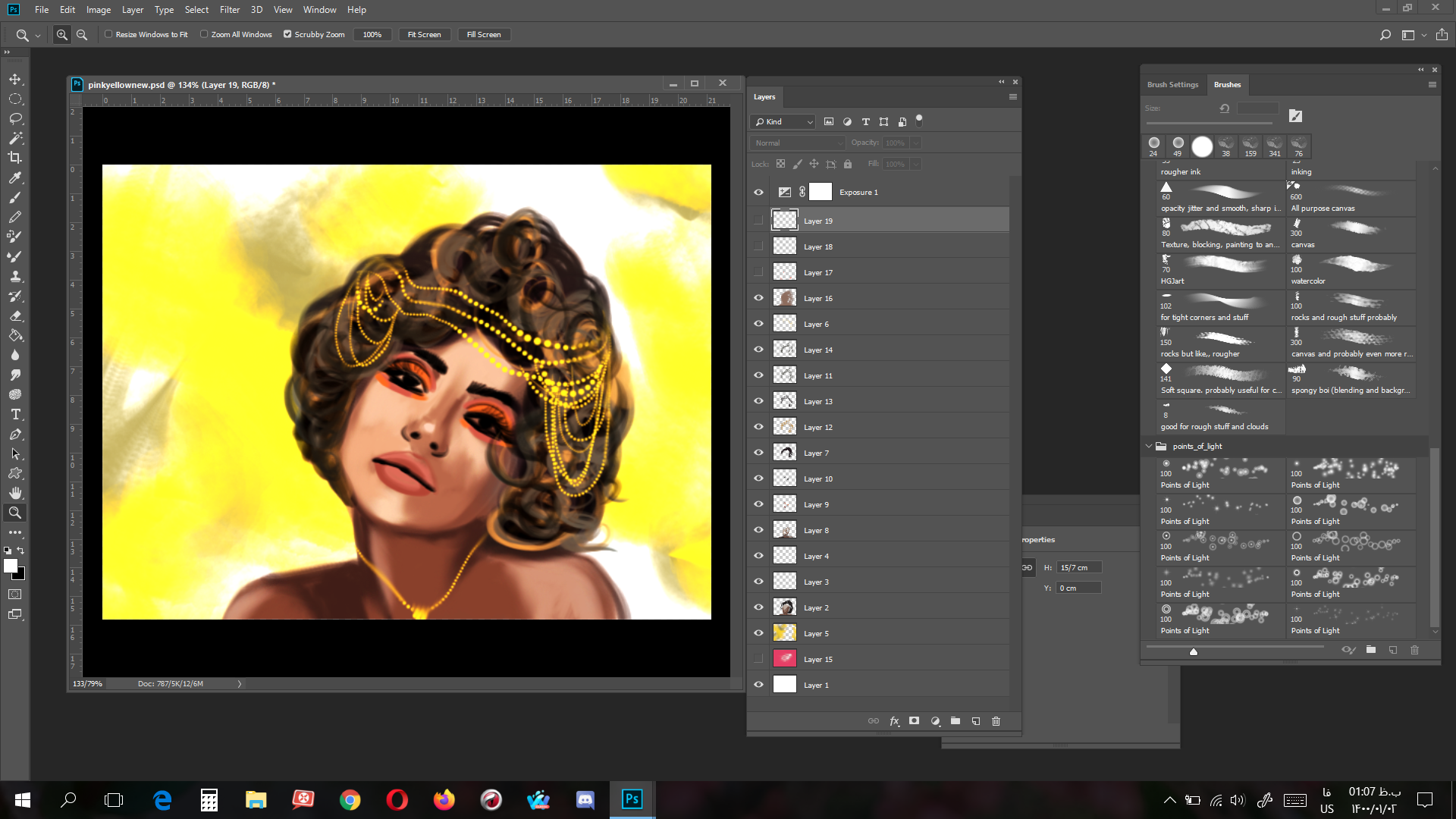Select the HGJart brush preset
Image resolution: width=1456 pixels, height=819 pixels.
tap(1220, 271)
